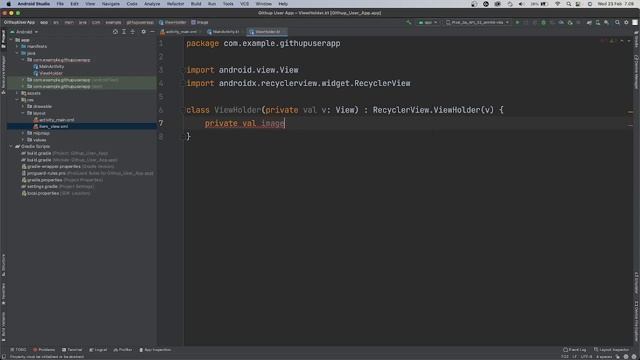
Task: Expand the mipmap folder
Action: point(23,133)
